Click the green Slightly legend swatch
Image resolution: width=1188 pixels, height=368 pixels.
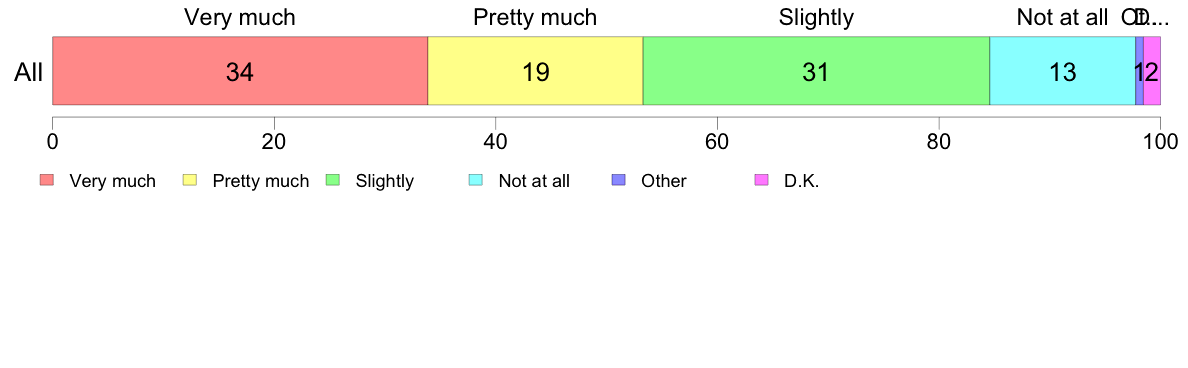click(333, 180)
